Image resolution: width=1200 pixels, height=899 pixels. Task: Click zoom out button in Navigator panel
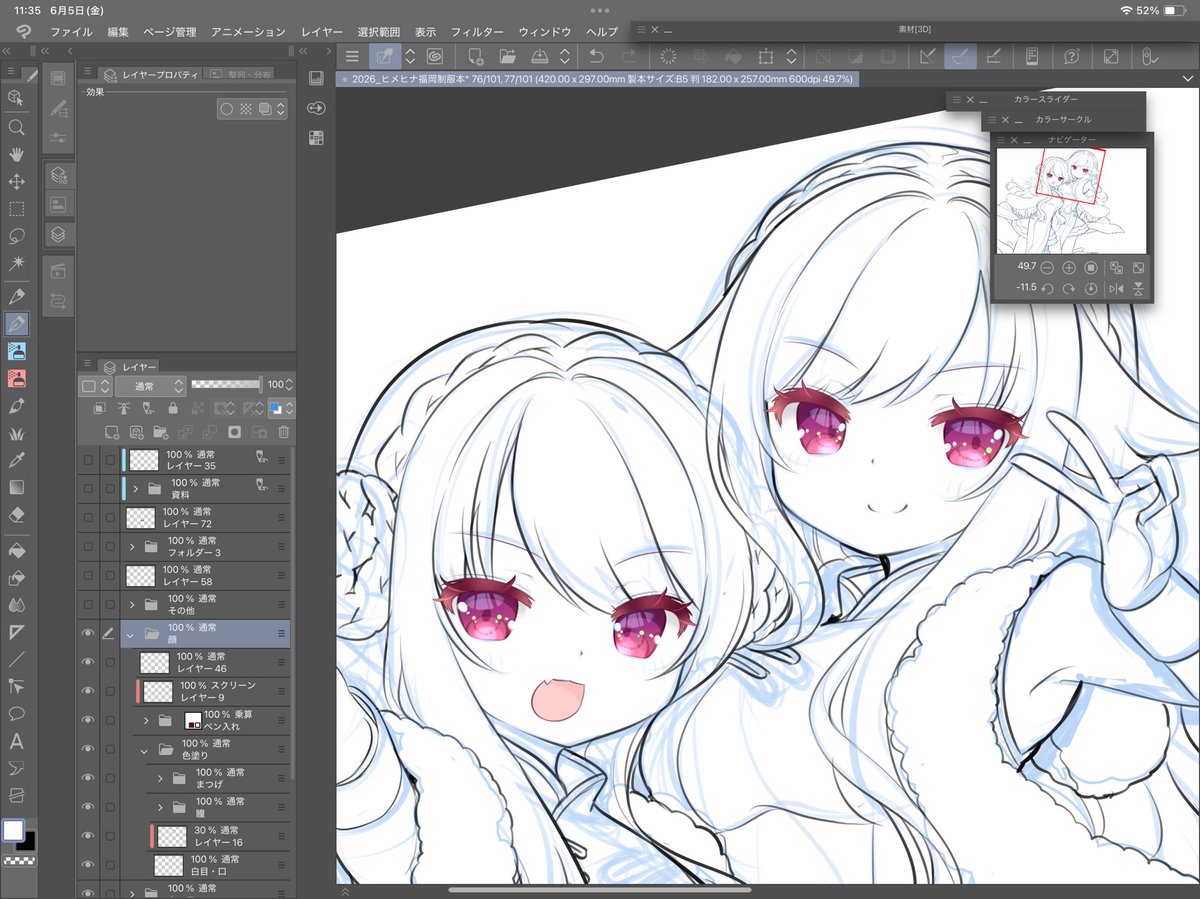[1047, 267]
